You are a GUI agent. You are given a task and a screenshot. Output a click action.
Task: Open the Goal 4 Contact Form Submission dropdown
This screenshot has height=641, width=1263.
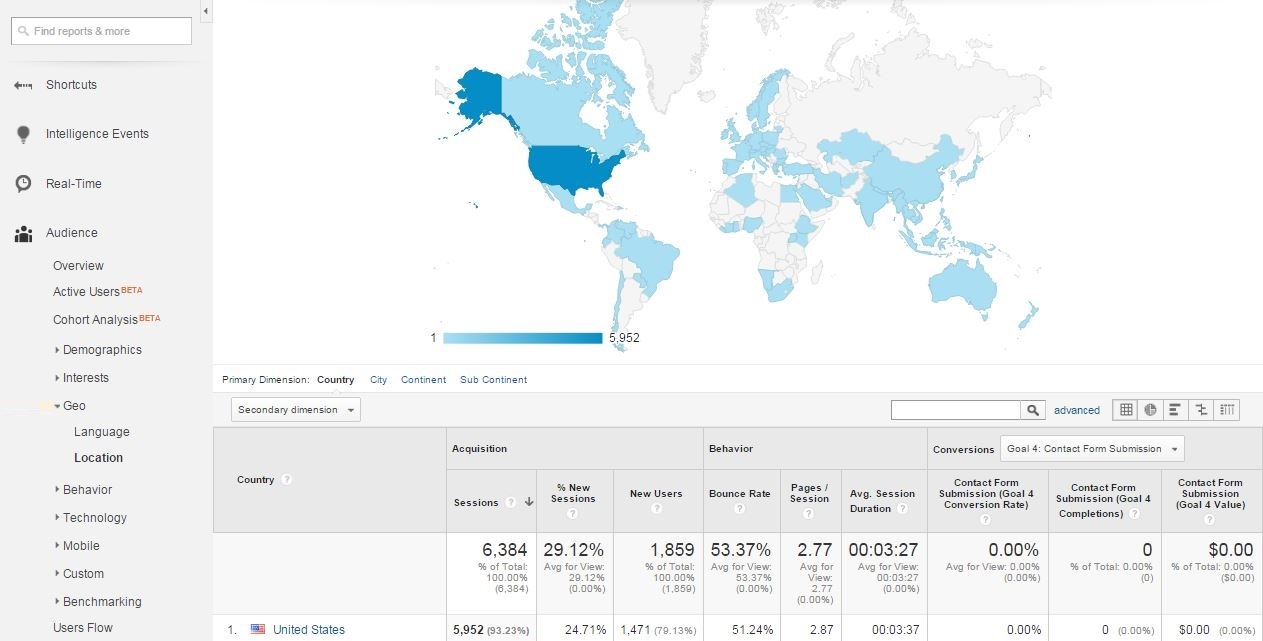point(1092,449)
